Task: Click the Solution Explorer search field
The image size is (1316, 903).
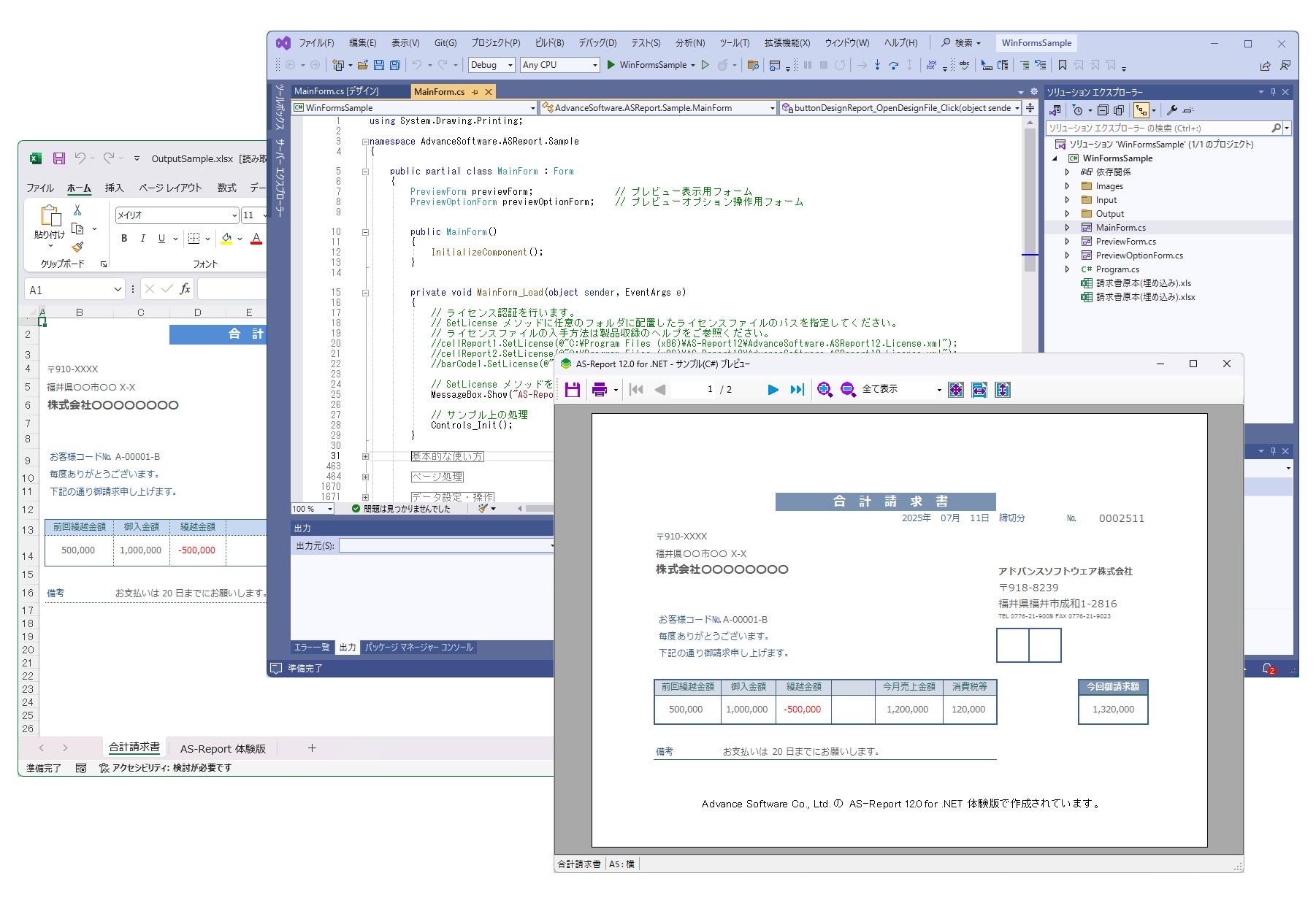Action: [x=1159, y=128]
